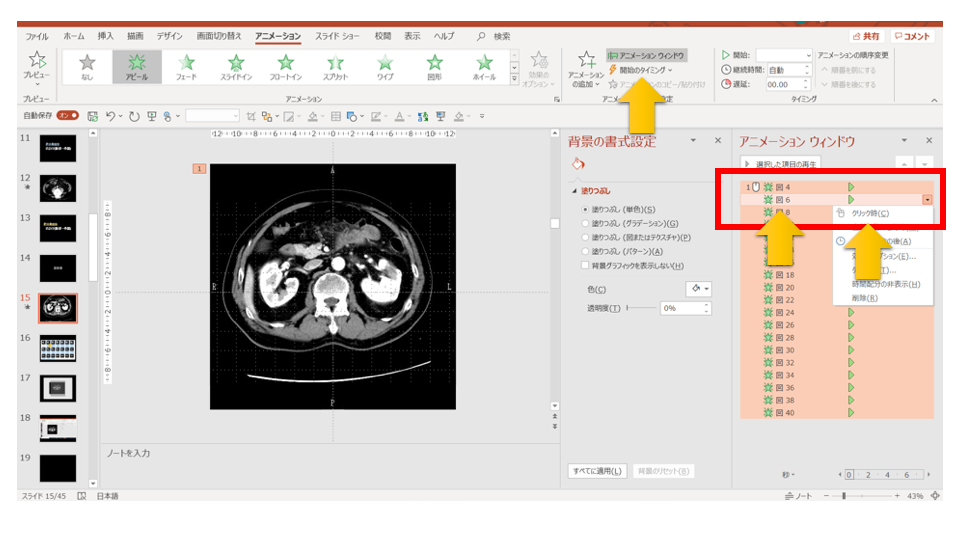960x540 pixels.
Task: Select 塗りつぶし (図またはテクスチャ) radio button
Action: tap(585, 238)
